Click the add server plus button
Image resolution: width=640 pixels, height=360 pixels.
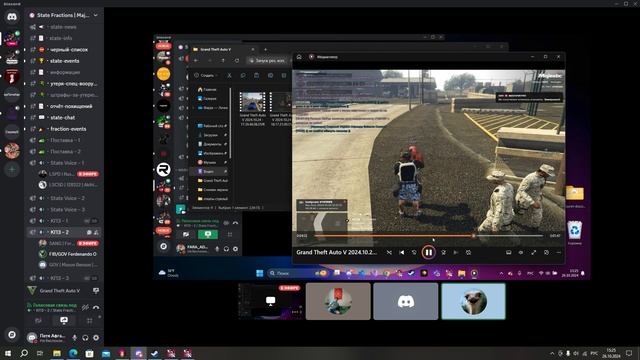pyautogui.click(x=12, y=169)
